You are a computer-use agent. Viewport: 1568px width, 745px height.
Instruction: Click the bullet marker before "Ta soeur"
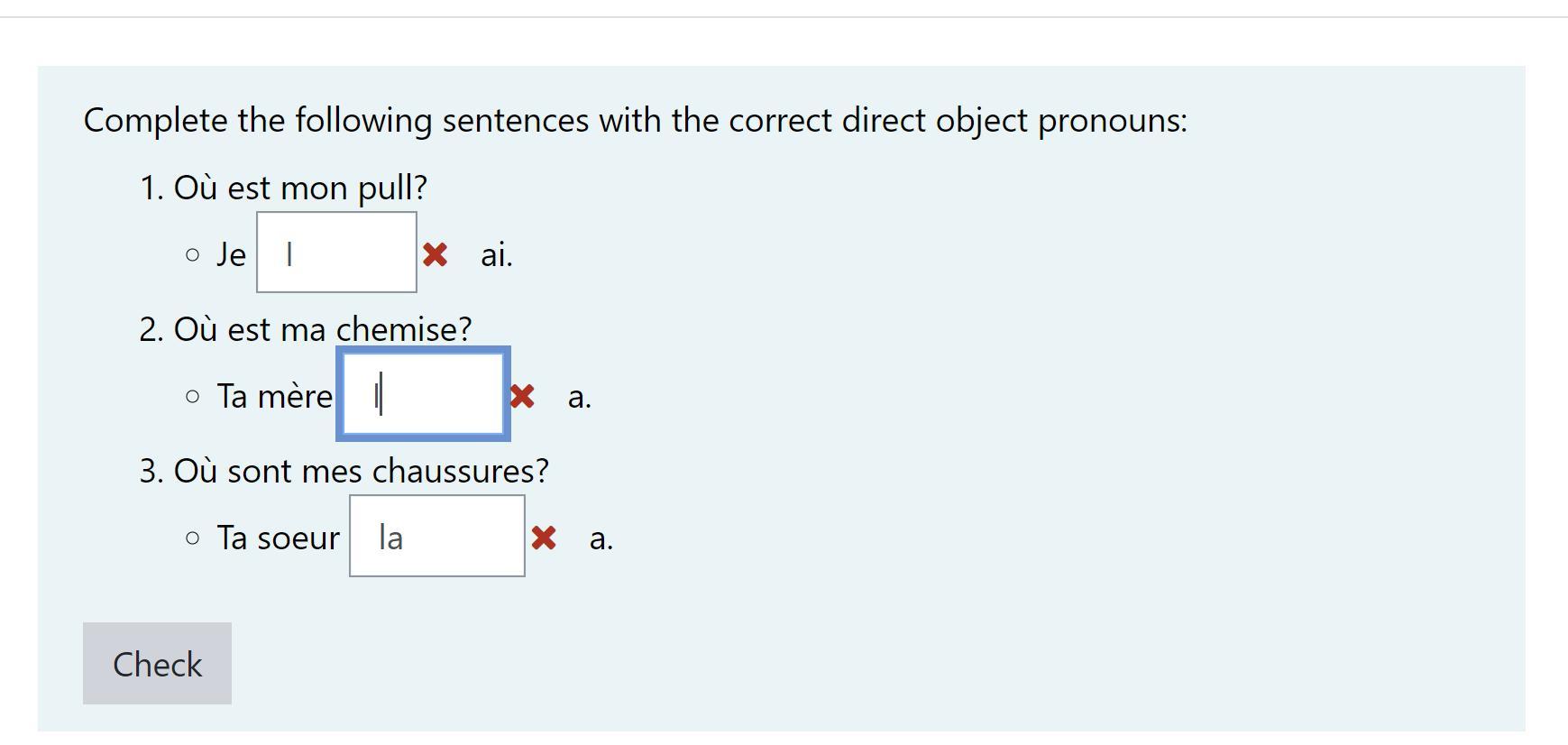192,538
